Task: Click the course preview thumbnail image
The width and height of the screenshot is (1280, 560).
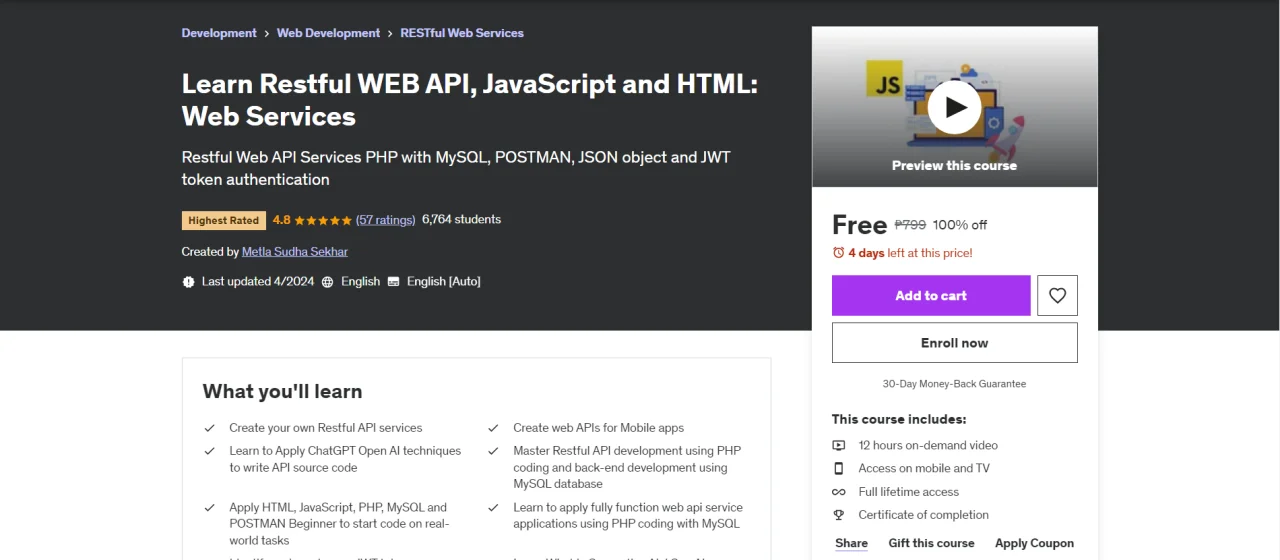Action: pos(955,107)
